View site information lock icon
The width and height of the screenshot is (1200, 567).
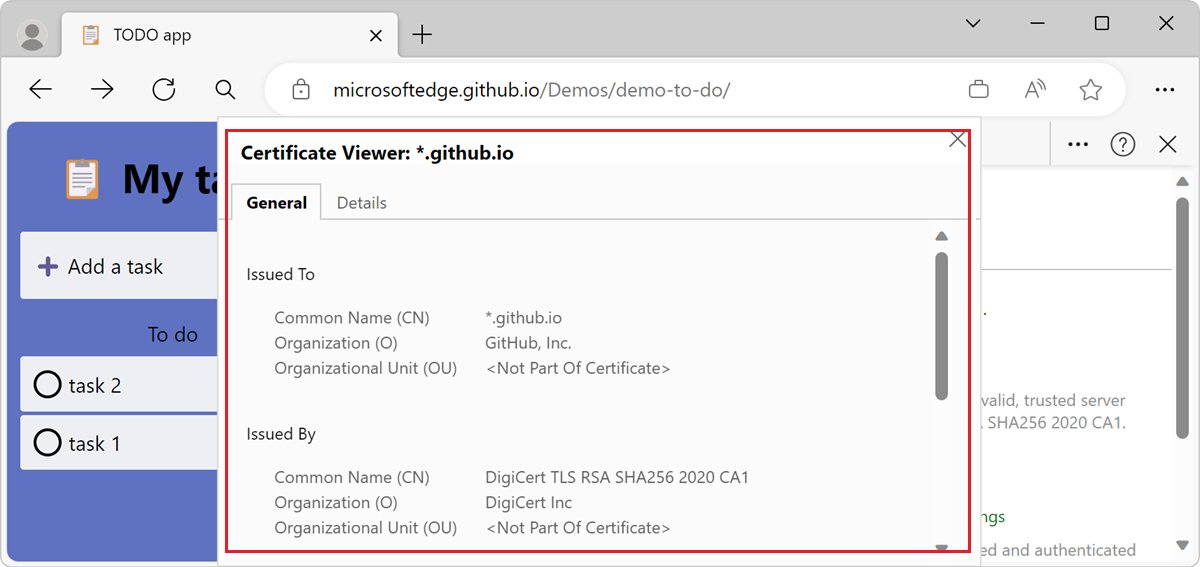pyautogui.click(x=300, y=90)
